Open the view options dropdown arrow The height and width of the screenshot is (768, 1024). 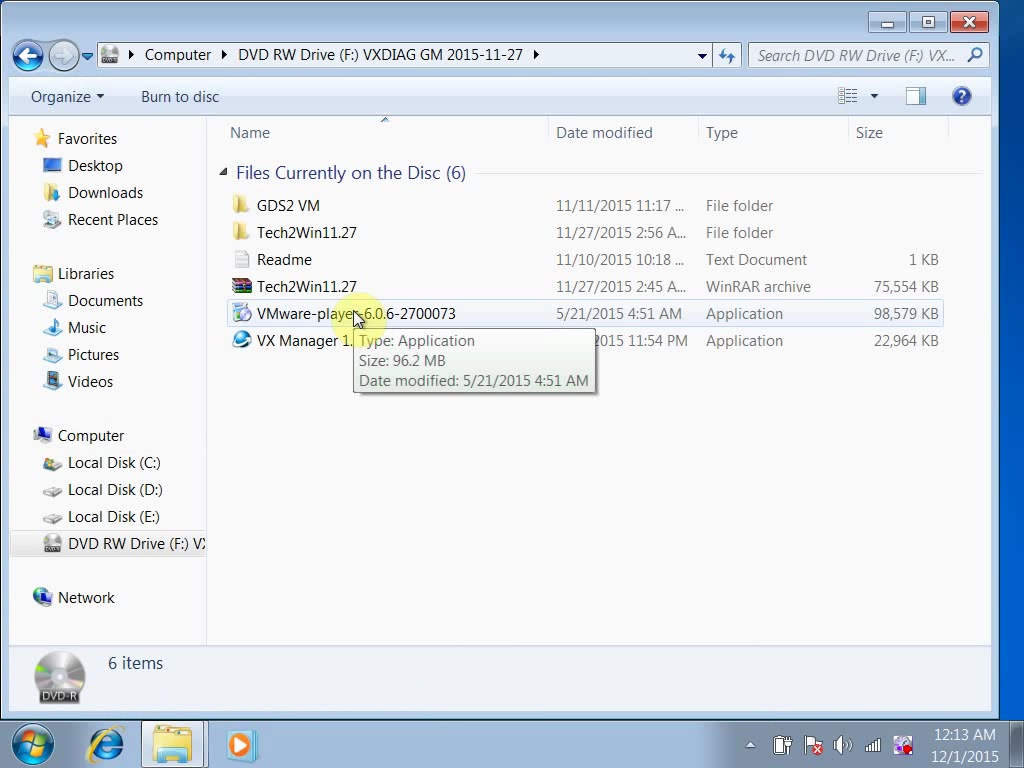point(874,96)
